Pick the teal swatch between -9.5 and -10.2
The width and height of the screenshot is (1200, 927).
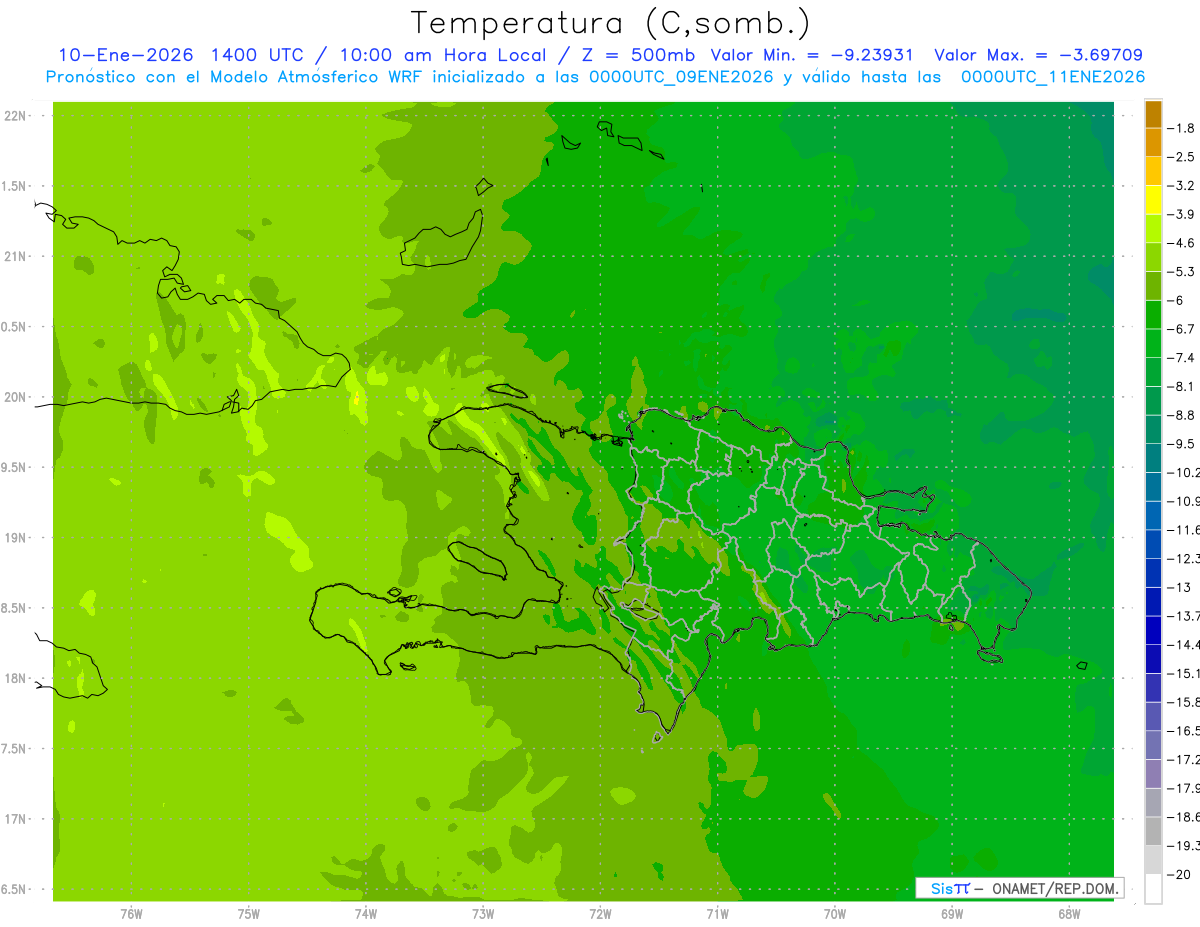[x=1153, y=458]
